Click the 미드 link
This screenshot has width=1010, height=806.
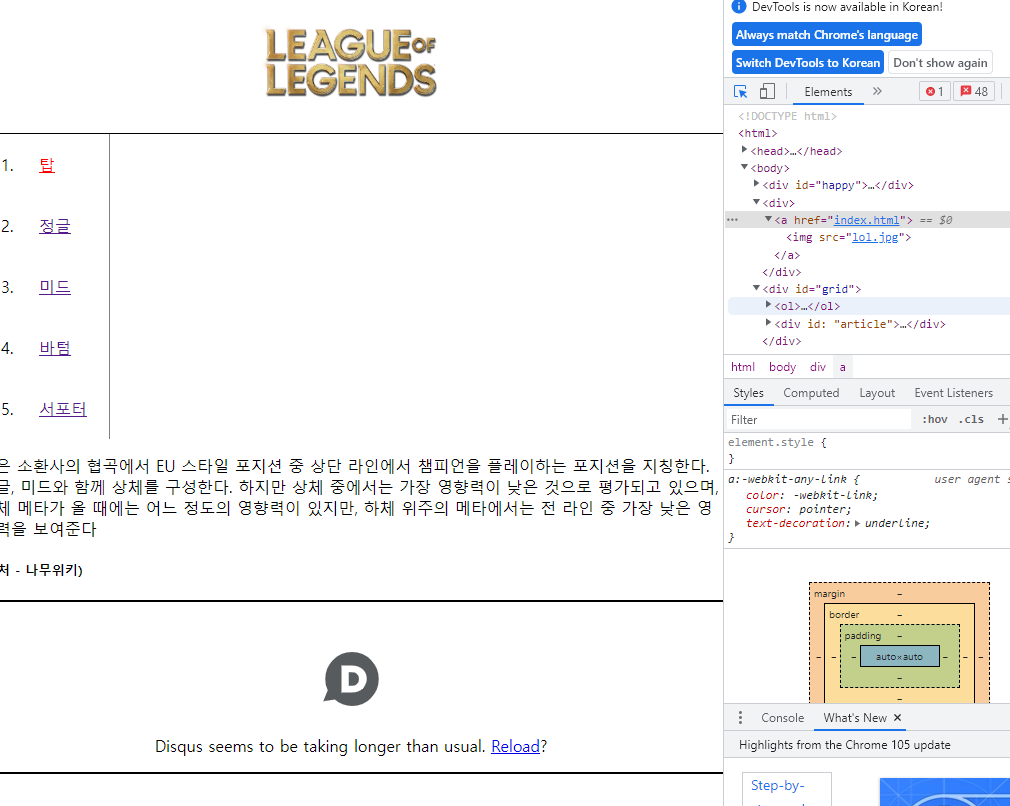(x=55, y=287)
